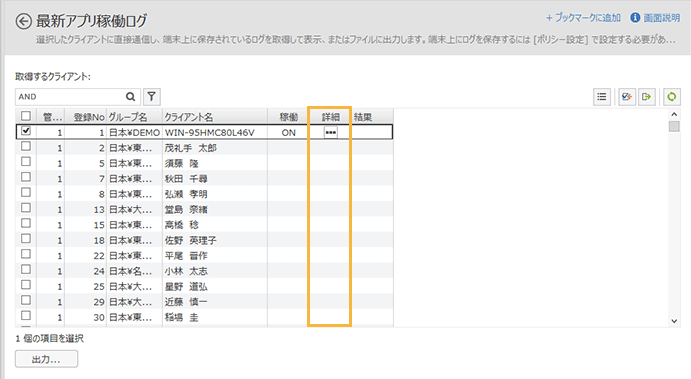The width and height of the screenshot is (691, 379).
Task: Click scrollbar up arrow of client list
Action: [674, 115]
